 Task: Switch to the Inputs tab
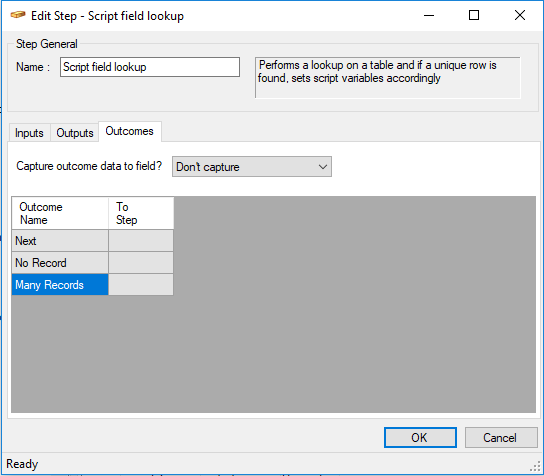29,133
